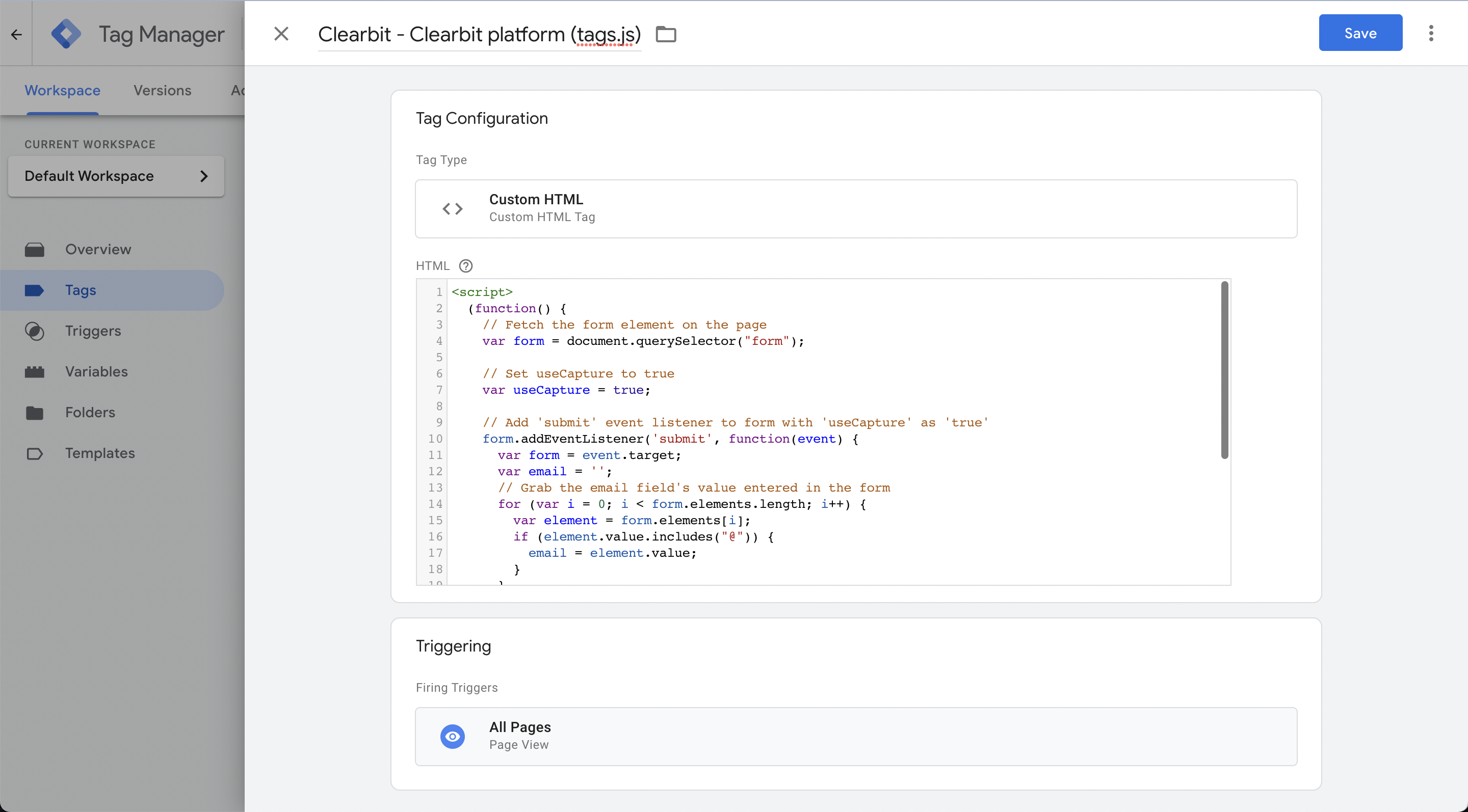
Task: Click the Triggering section heading
Action: tap(453, 646)
